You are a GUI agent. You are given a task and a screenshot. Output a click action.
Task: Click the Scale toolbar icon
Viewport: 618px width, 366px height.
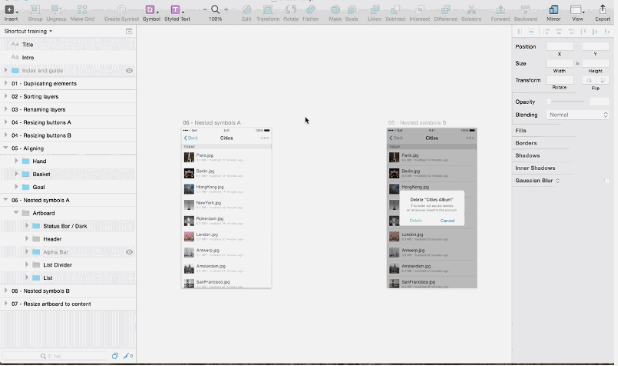click(x=352, y=10)
